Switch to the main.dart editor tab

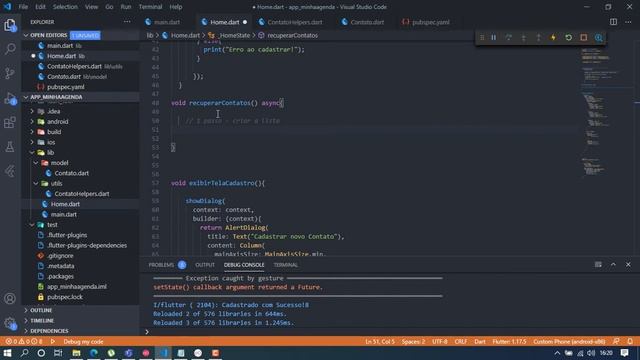167,22
